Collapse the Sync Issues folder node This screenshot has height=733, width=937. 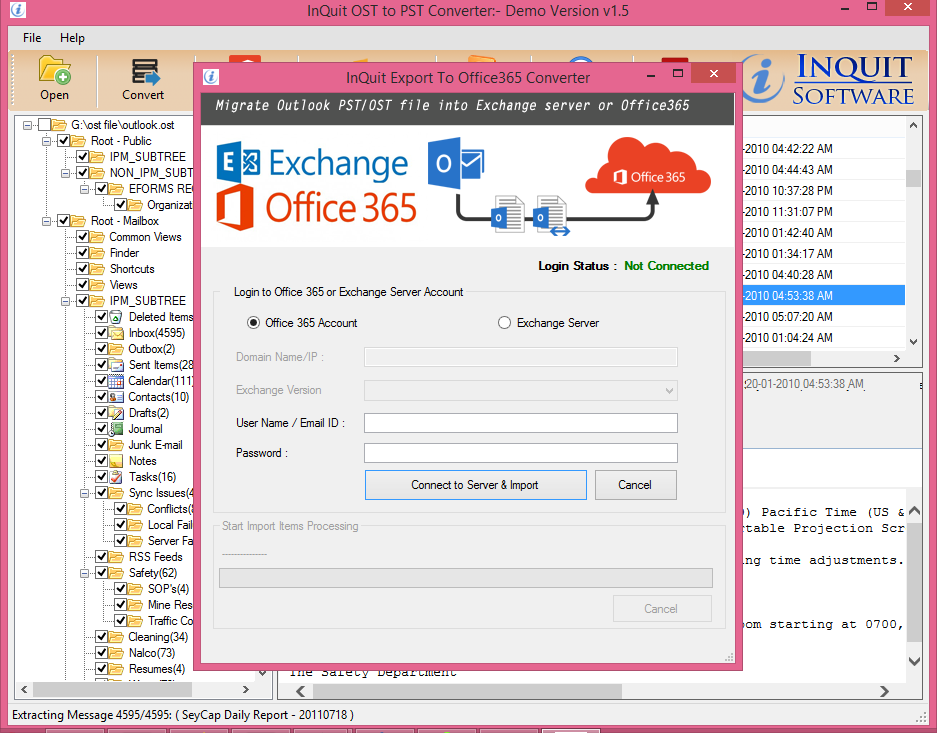(85, 493)
